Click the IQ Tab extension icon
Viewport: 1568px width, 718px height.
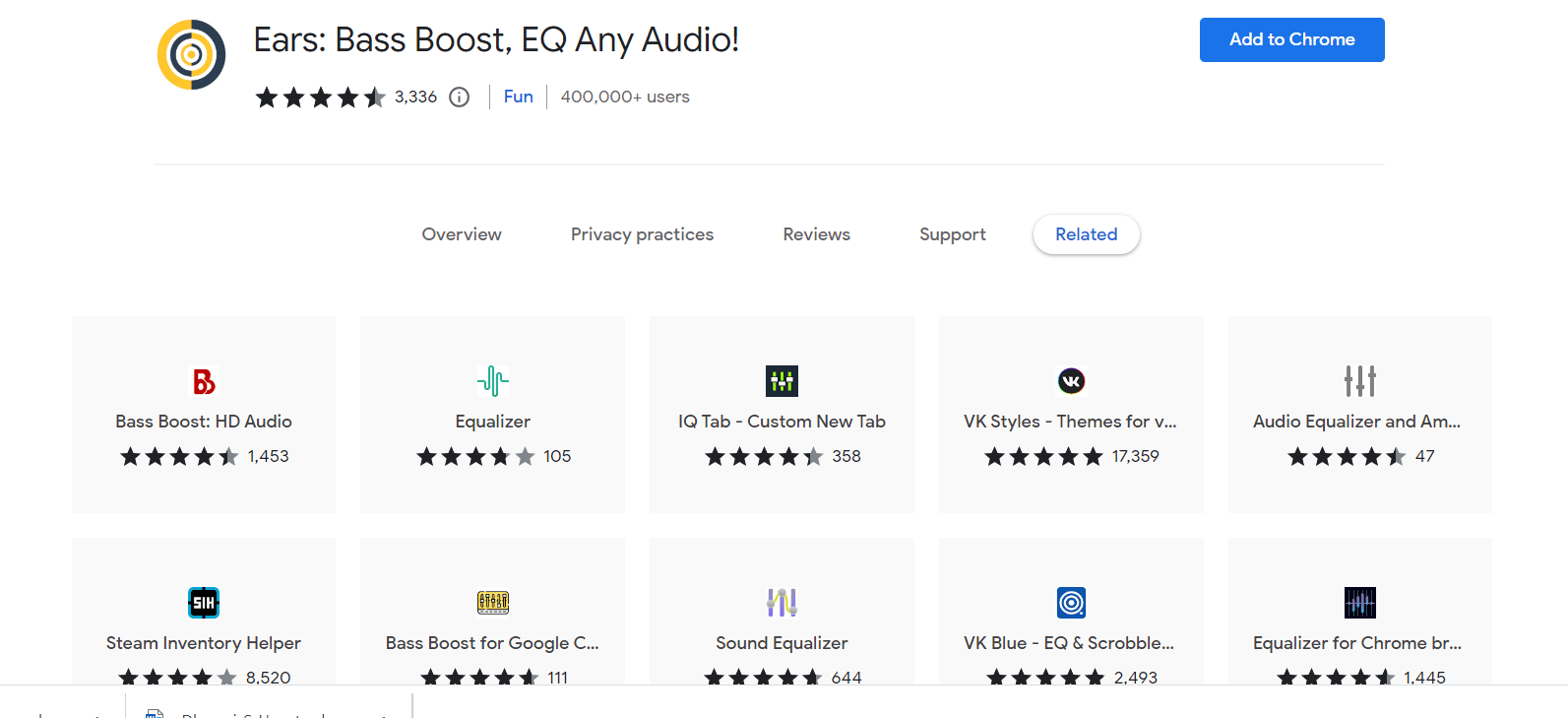point(782,381)
